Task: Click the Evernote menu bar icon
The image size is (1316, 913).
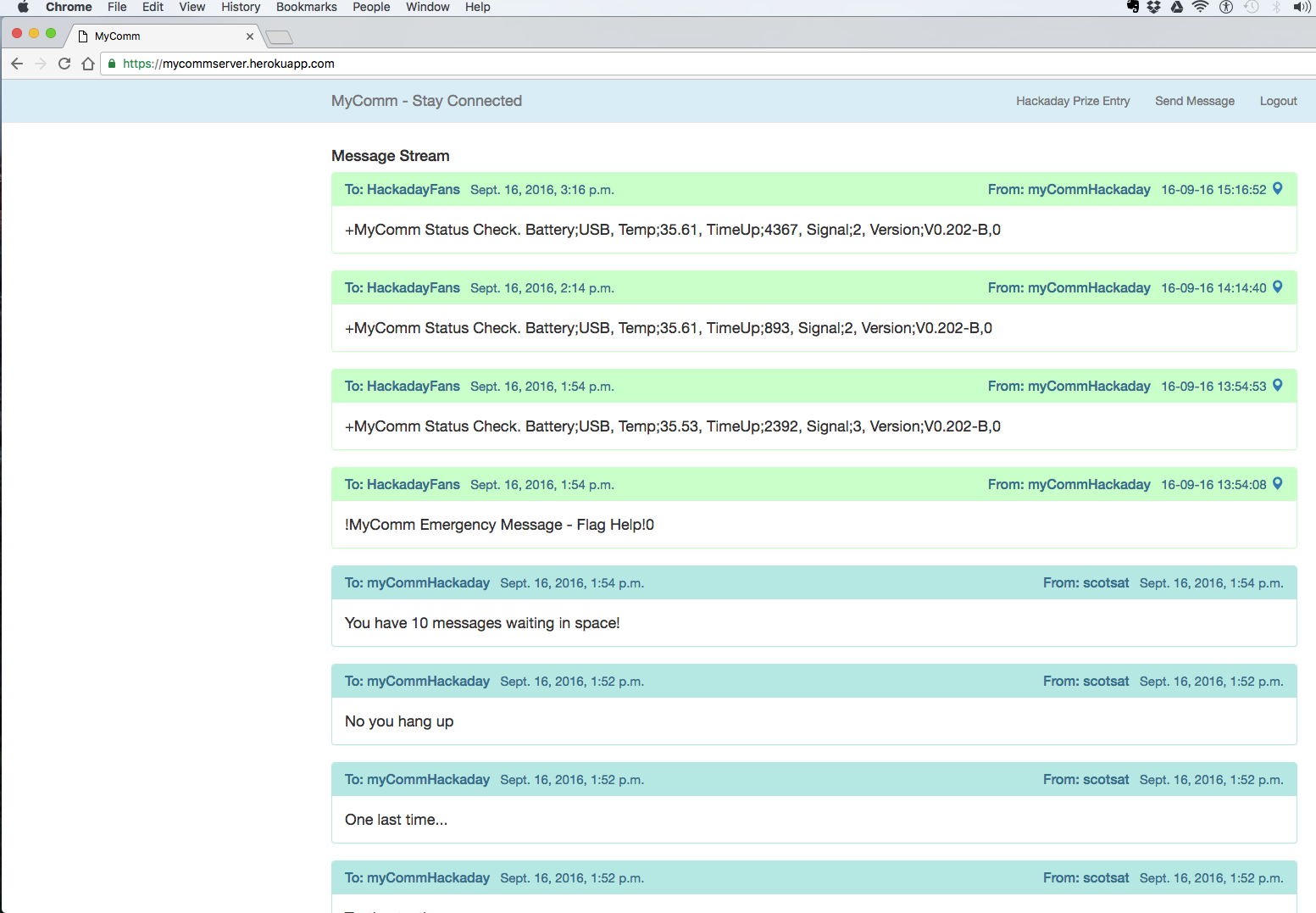Action: click(1133, 7)
